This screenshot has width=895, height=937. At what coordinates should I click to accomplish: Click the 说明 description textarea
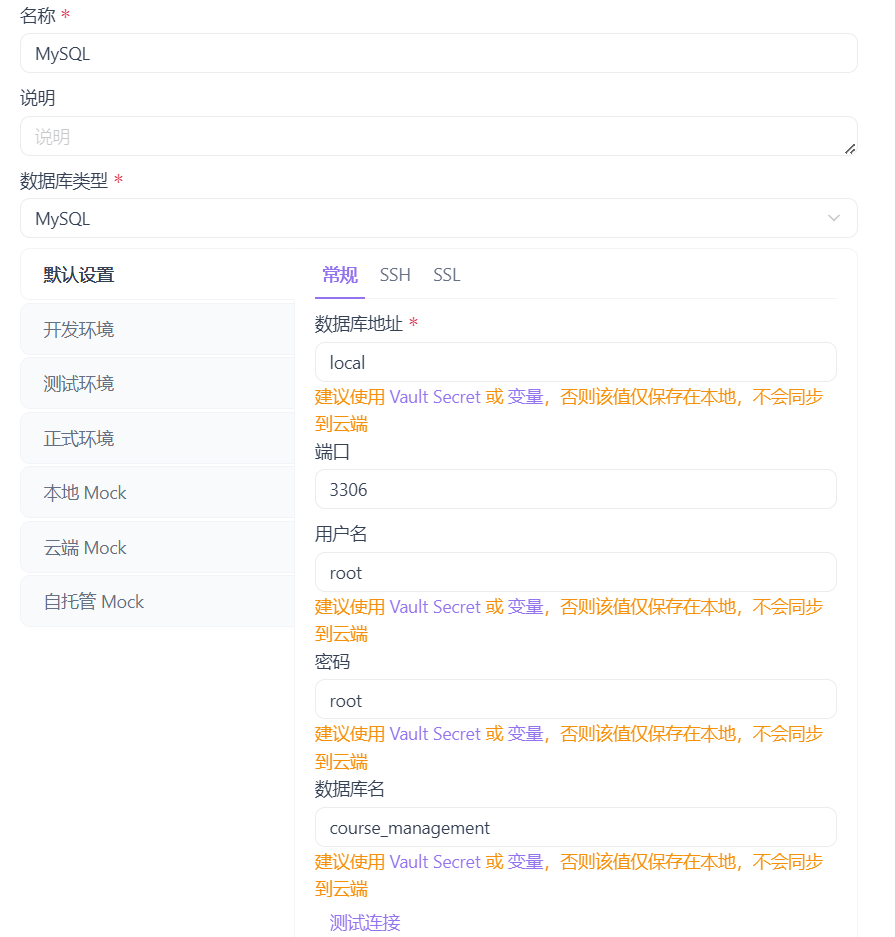click(x=439, y=136)
